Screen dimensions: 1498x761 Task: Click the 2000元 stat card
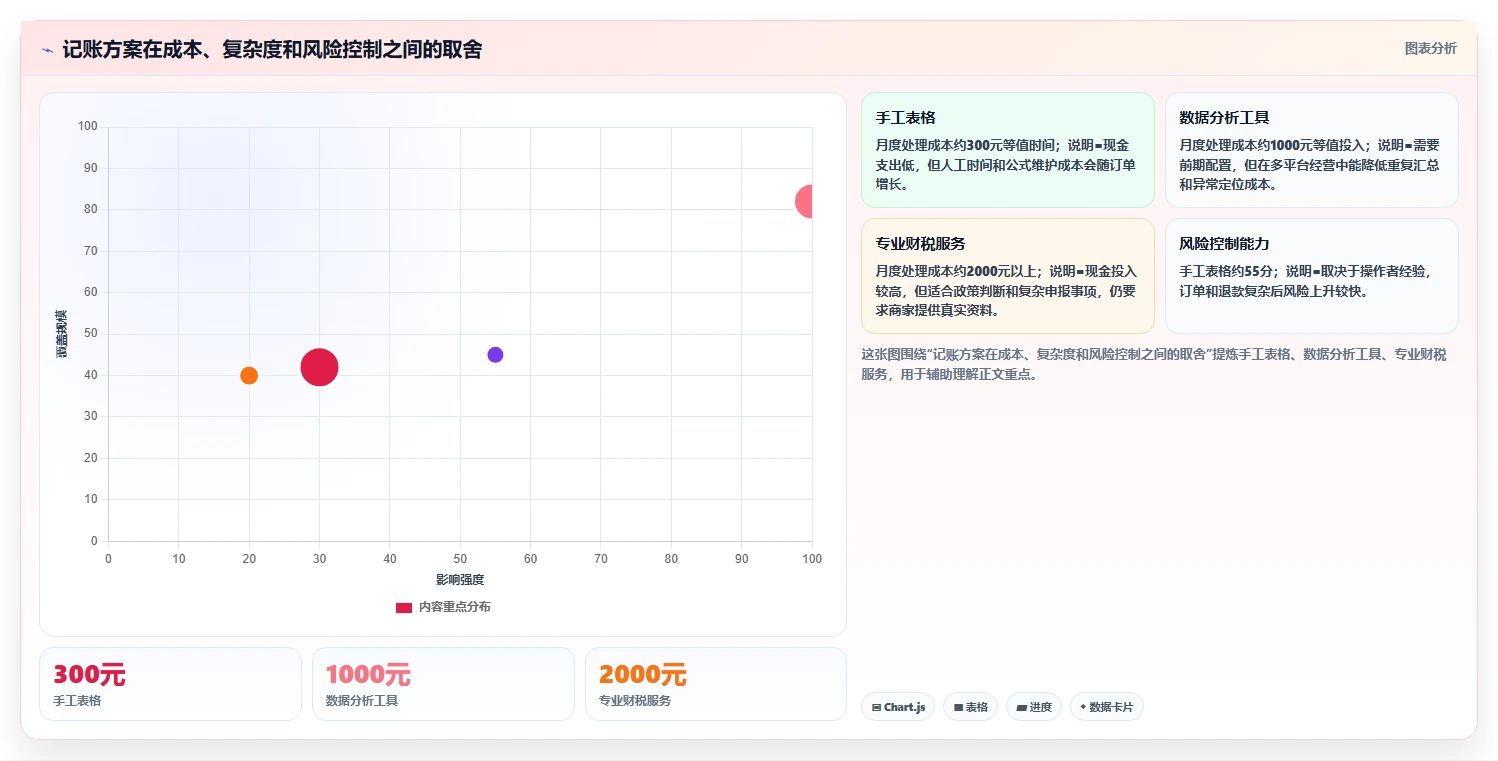coord(716,684)
